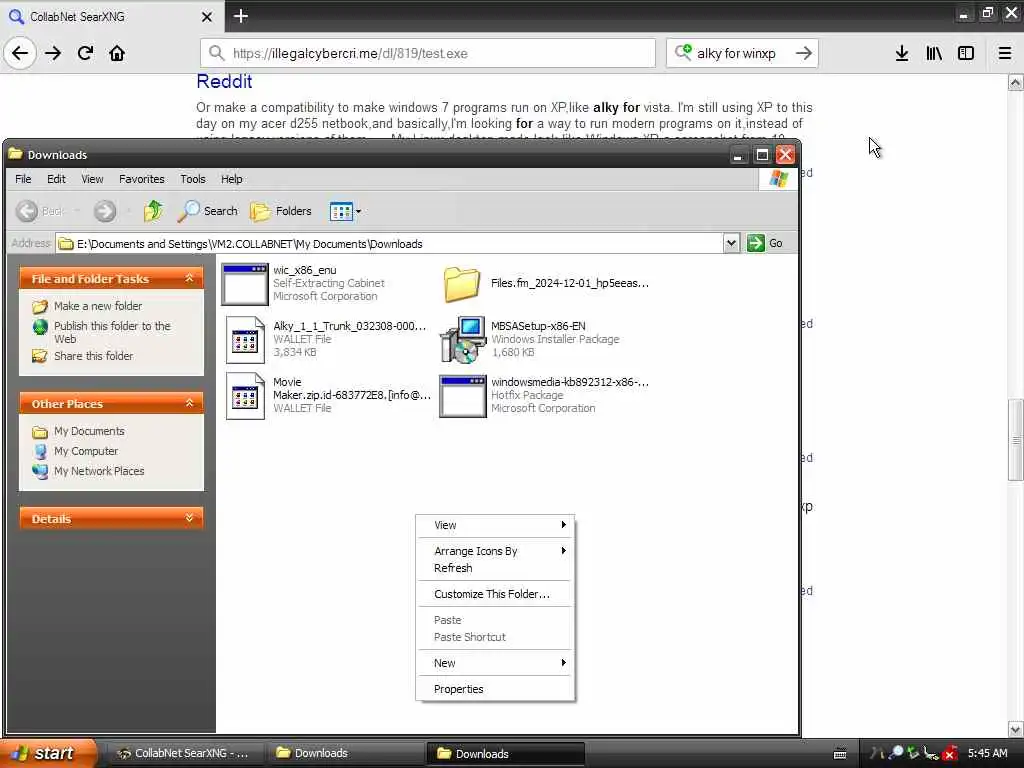
Task: Expand the Address bar dropdown
Action: tap(731, 244)
